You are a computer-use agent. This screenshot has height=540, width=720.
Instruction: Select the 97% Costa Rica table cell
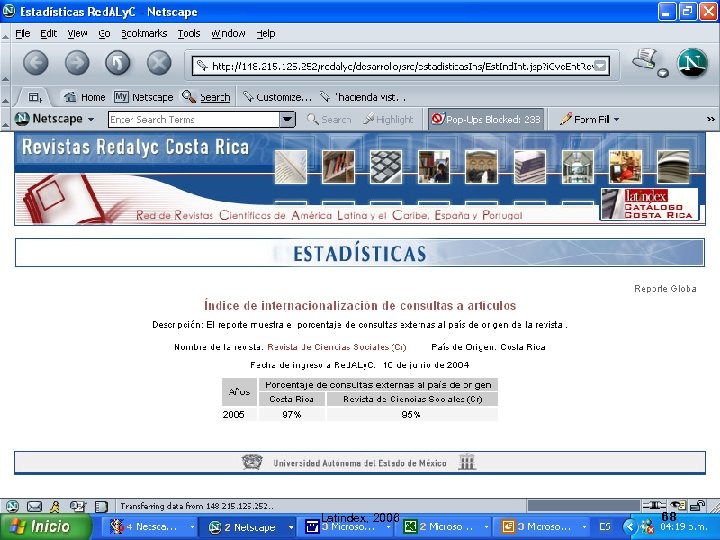(x=292, y=415)
